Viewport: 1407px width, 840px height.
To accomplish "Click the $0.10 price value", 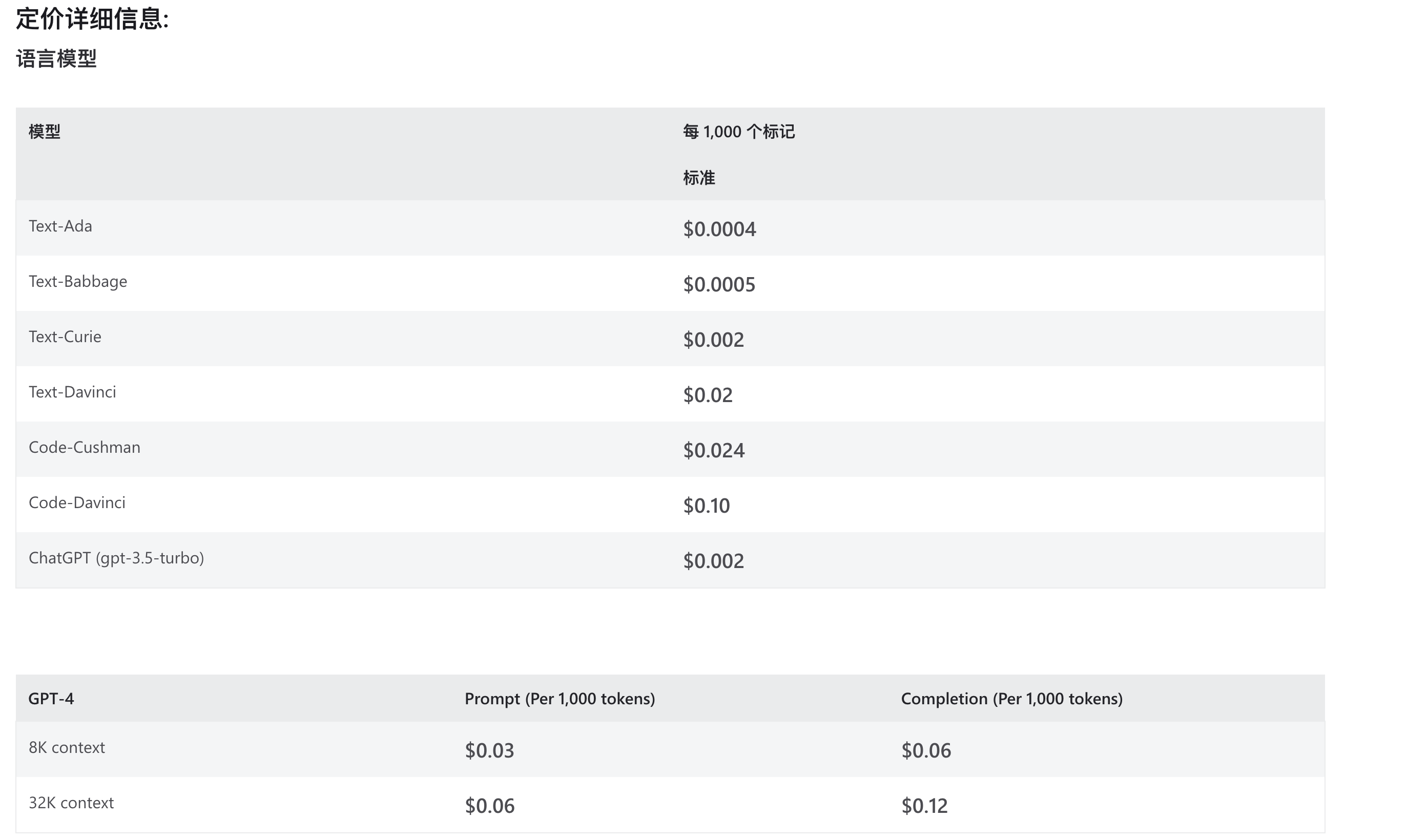I will point(706,506).
